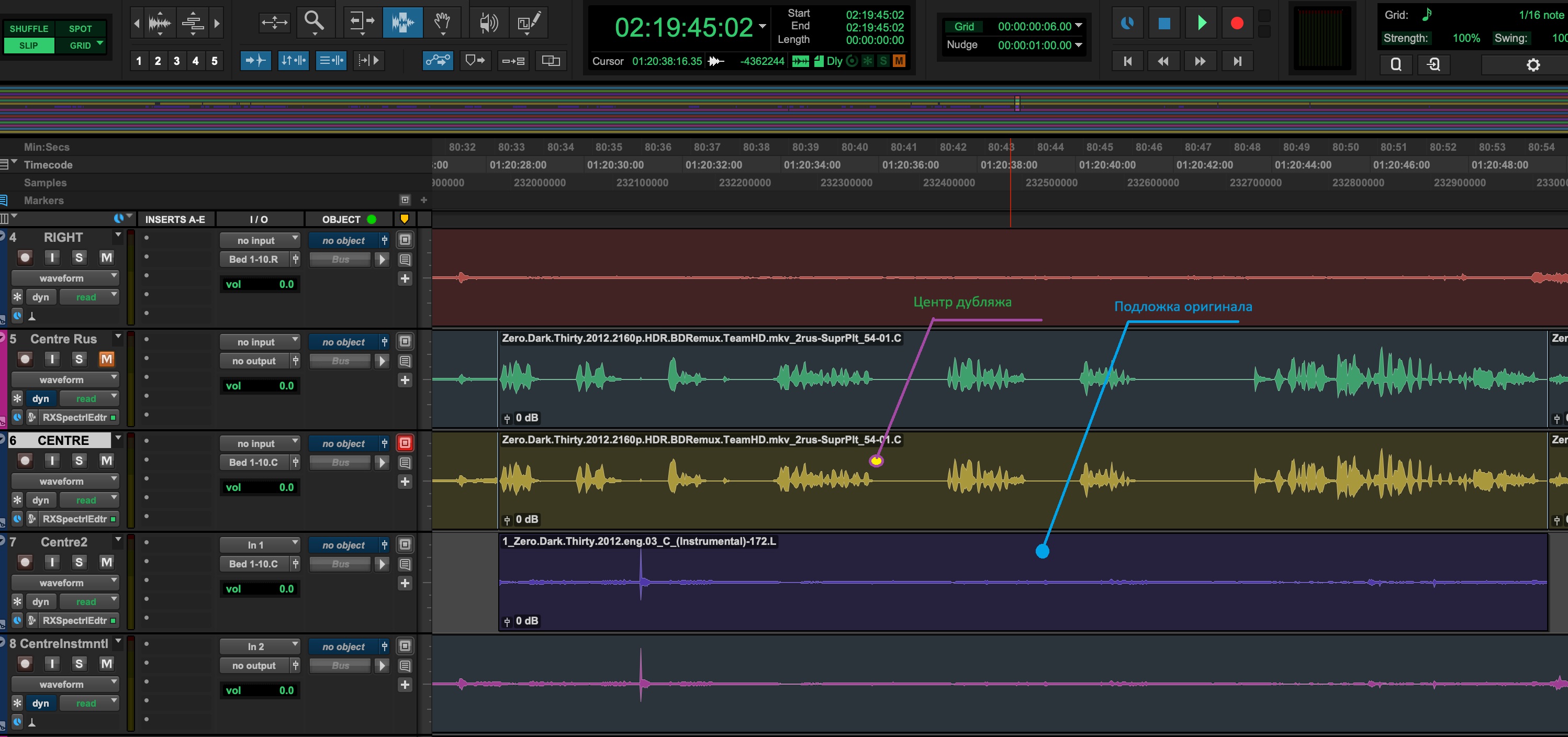Open Grid value dropdown arrow
The image size is (1568, 737).
click(x=1079, y=26)
